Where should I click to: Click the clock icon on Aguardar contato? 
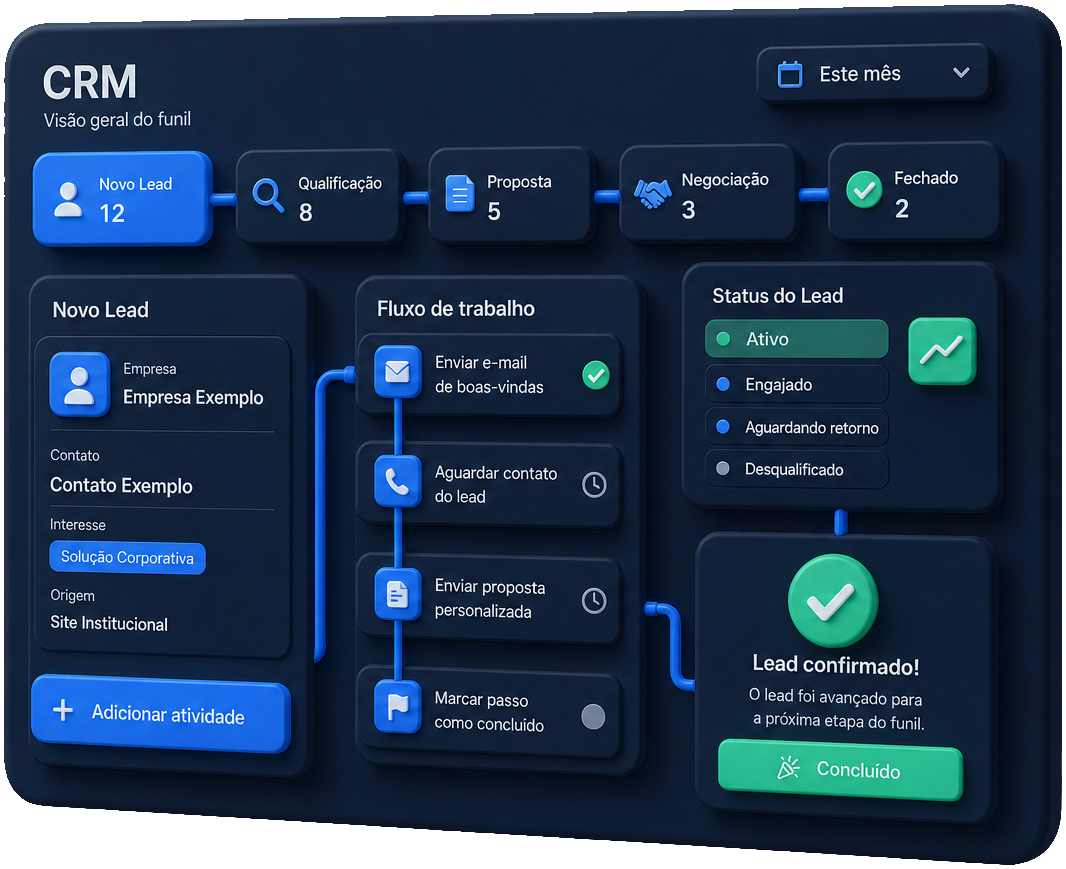tap(594, 485)
